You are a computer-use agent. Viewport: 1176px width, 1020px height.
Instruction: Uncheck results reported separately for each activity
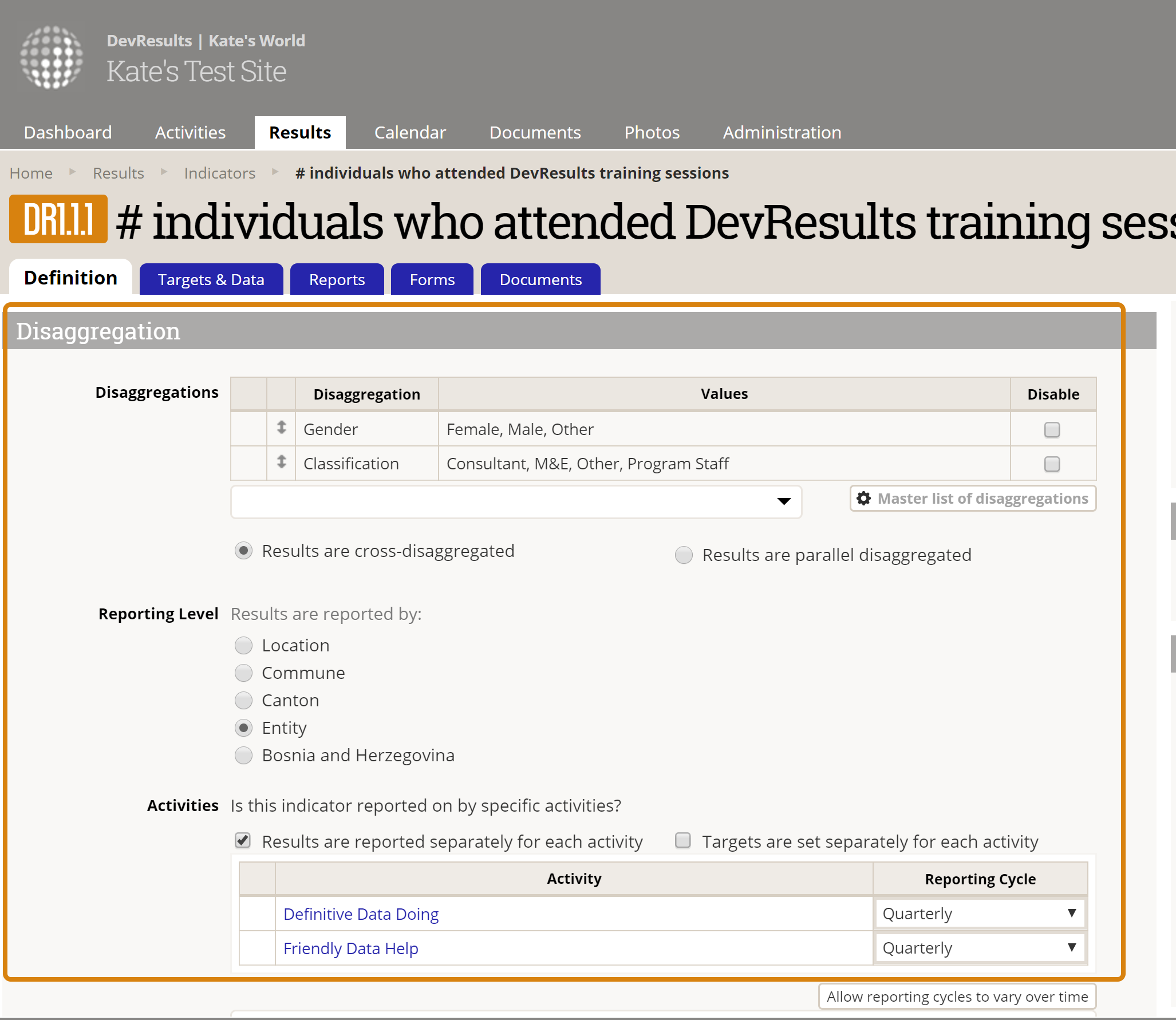243,840
